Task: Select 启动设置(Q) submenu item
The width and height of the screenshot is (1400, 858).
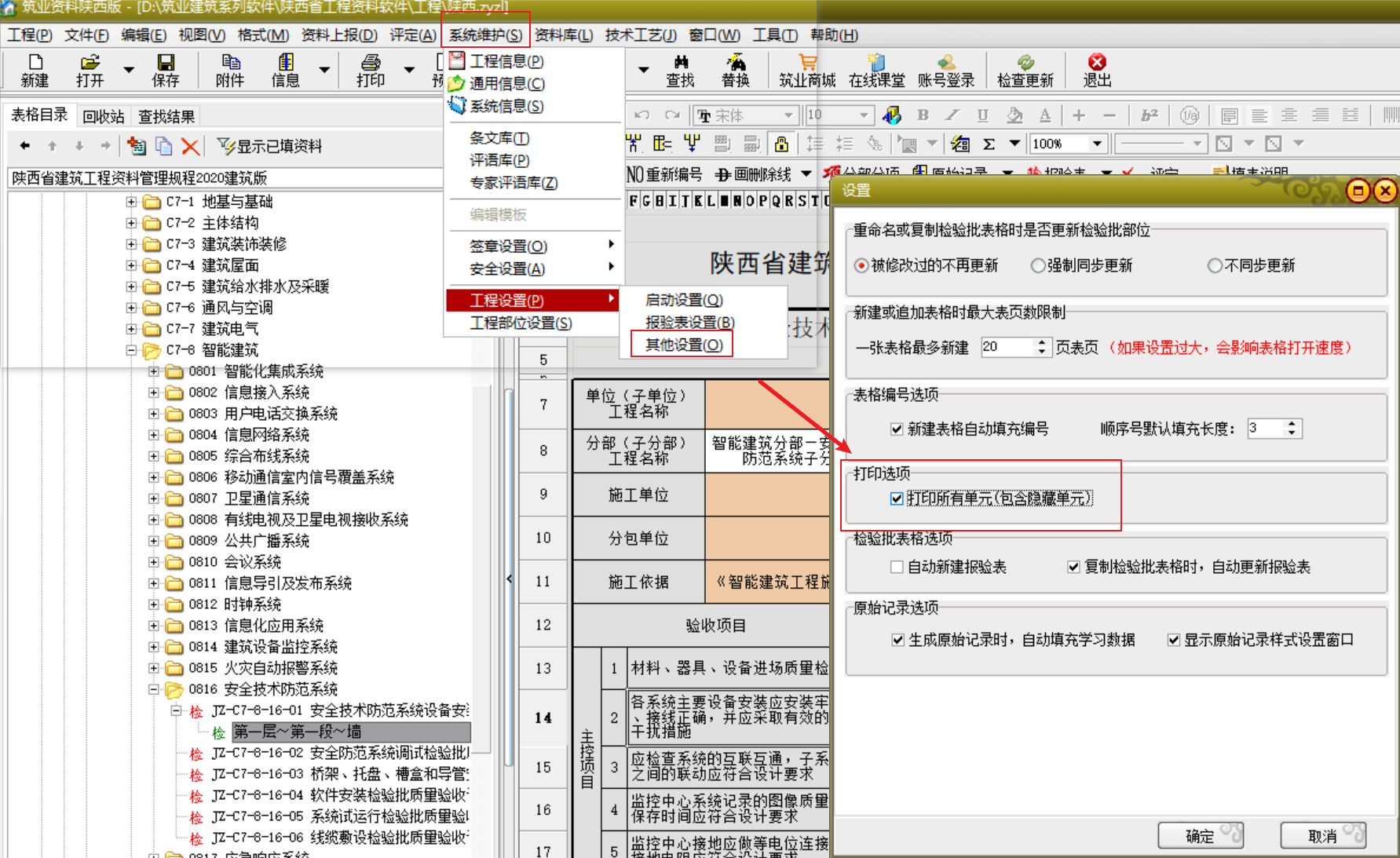Action: 684,300
